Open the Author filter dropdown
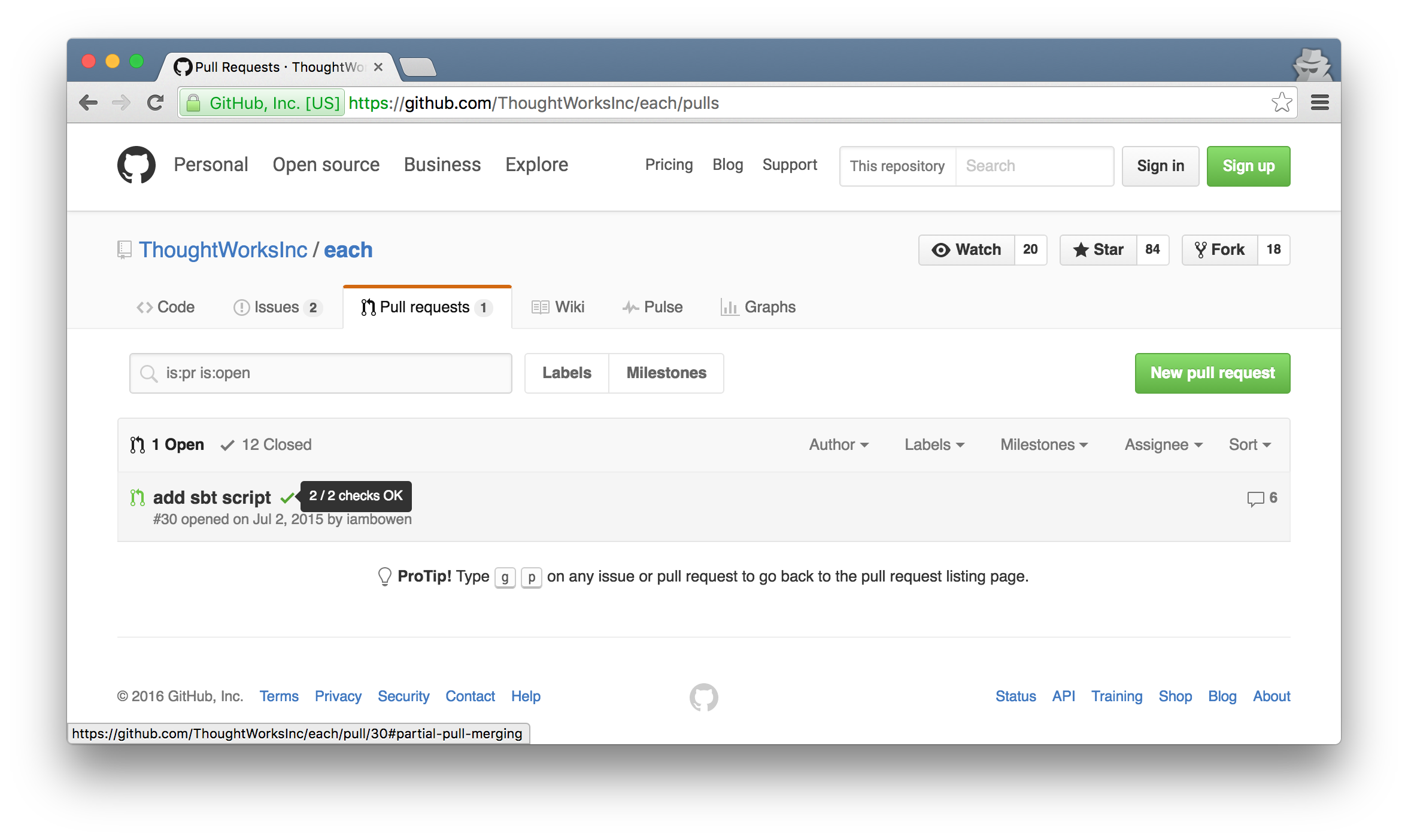The height and width of the screenshot is (840, 1408). [x=839, y=445]
